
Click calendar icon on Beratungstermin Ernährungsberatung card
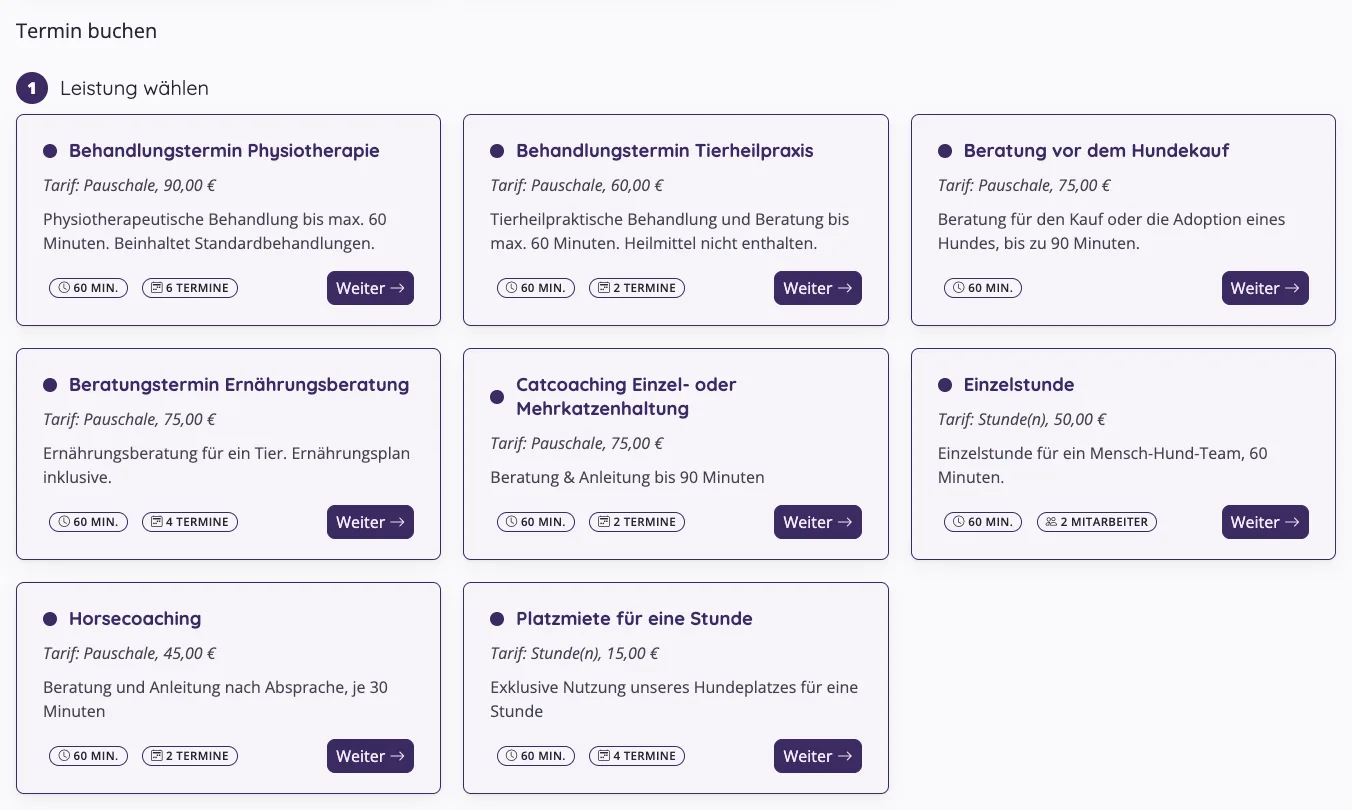tap(157, 522)
